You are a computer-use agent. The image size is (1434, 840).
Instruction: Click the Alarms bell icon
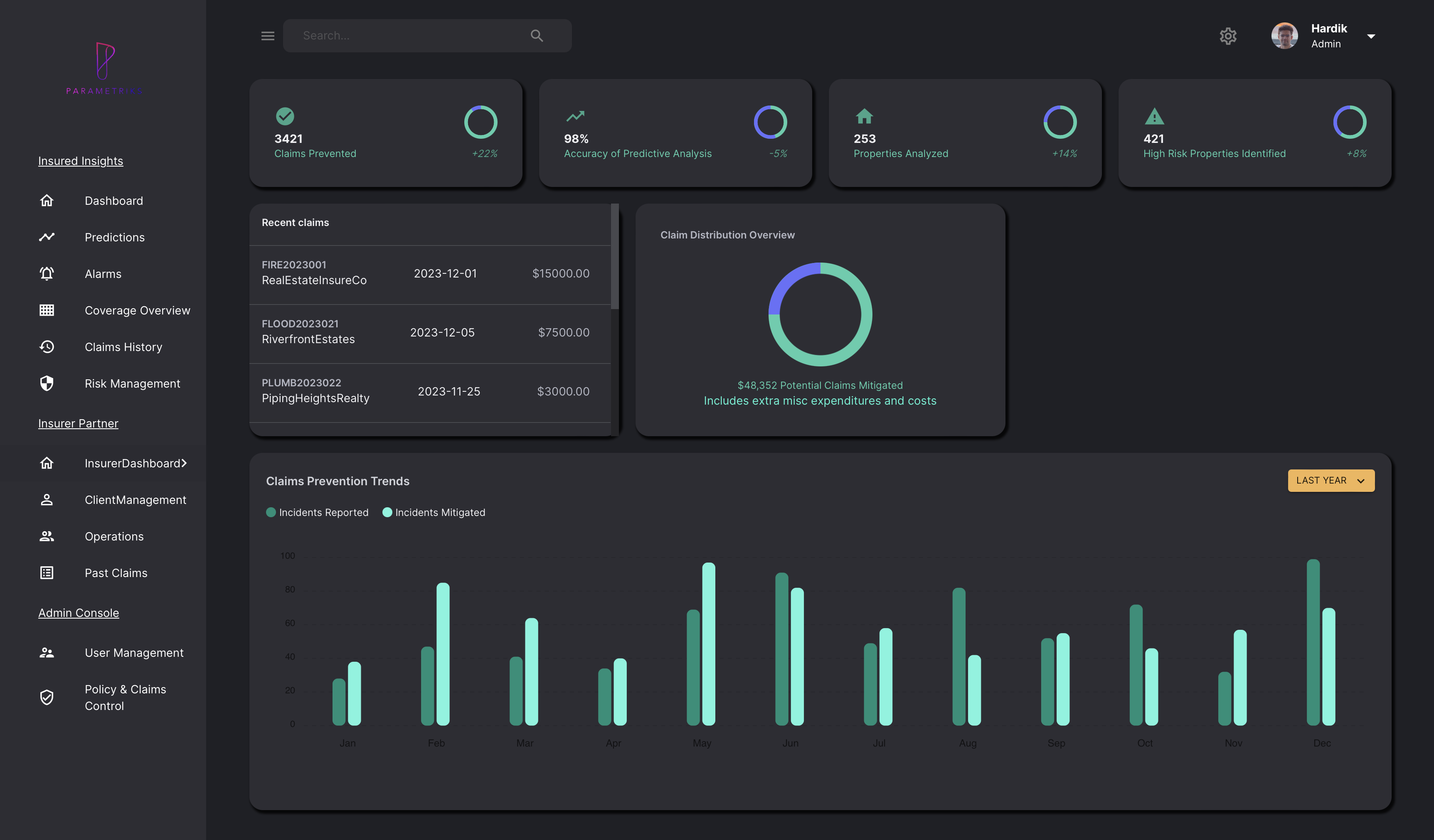click(x=47, y=273)
